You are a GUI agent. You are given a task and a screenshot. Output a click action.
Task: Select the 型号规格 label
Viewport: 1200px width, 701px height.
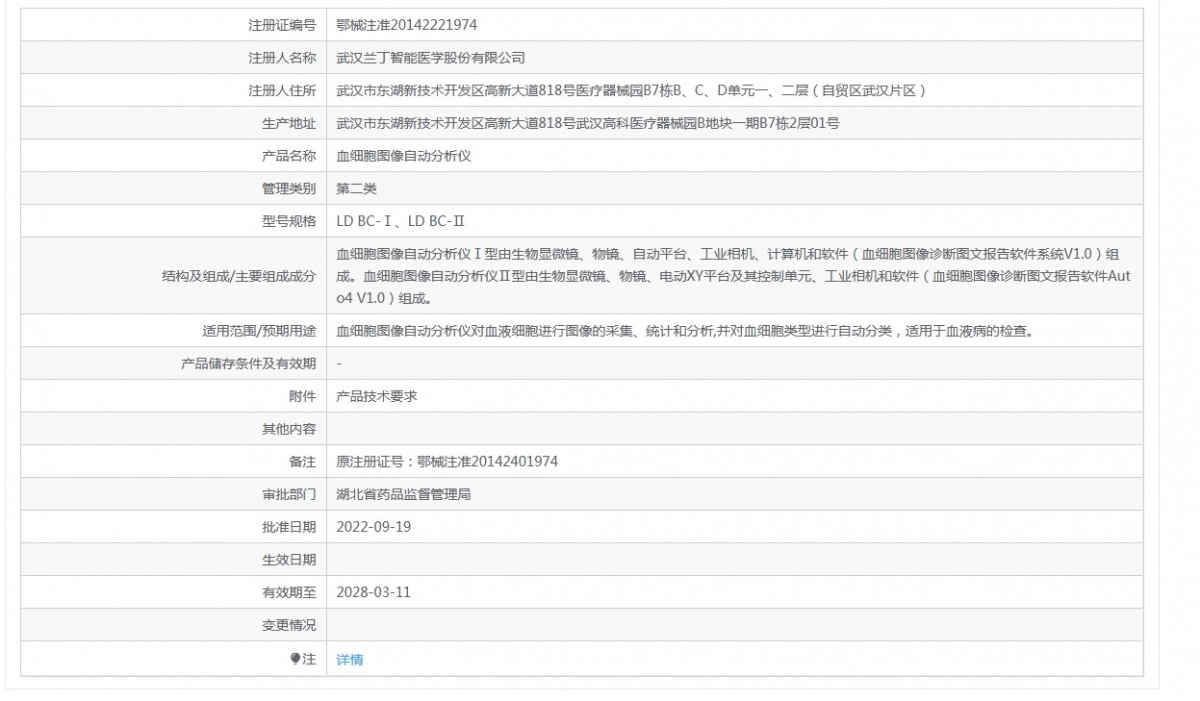click(x=289, y=222)
